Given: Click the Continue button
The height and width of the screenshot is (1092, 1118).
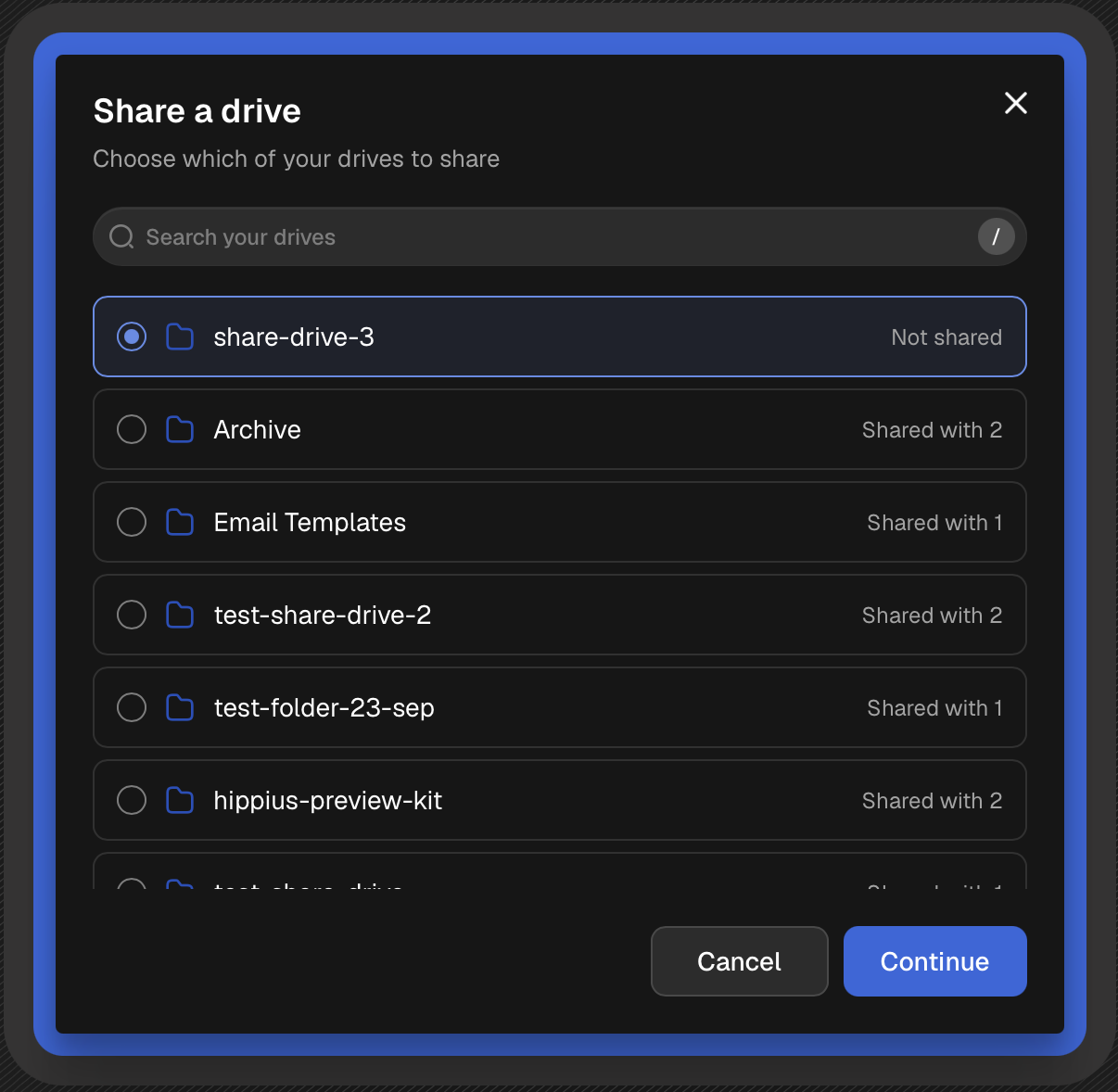Looking at the screenshot, I should point(934,961).
